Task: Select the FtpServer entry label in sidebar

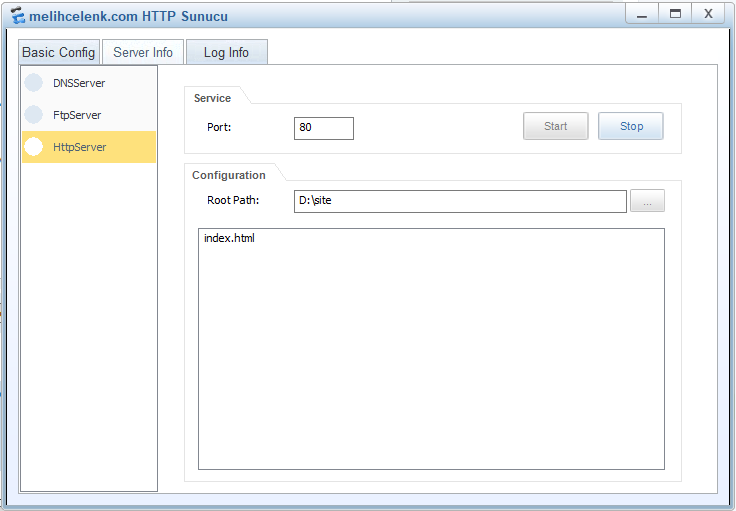Action: (77, 115)
